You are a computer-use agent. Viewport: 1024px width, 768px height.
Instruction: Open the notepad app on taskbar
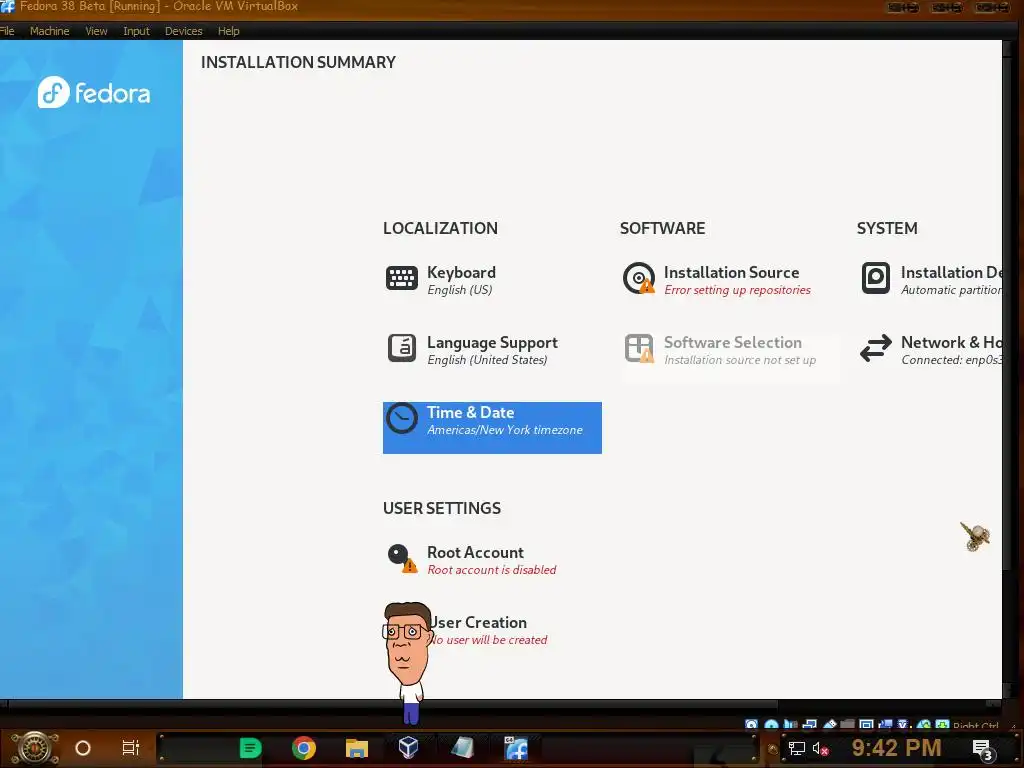coord(462,748)
